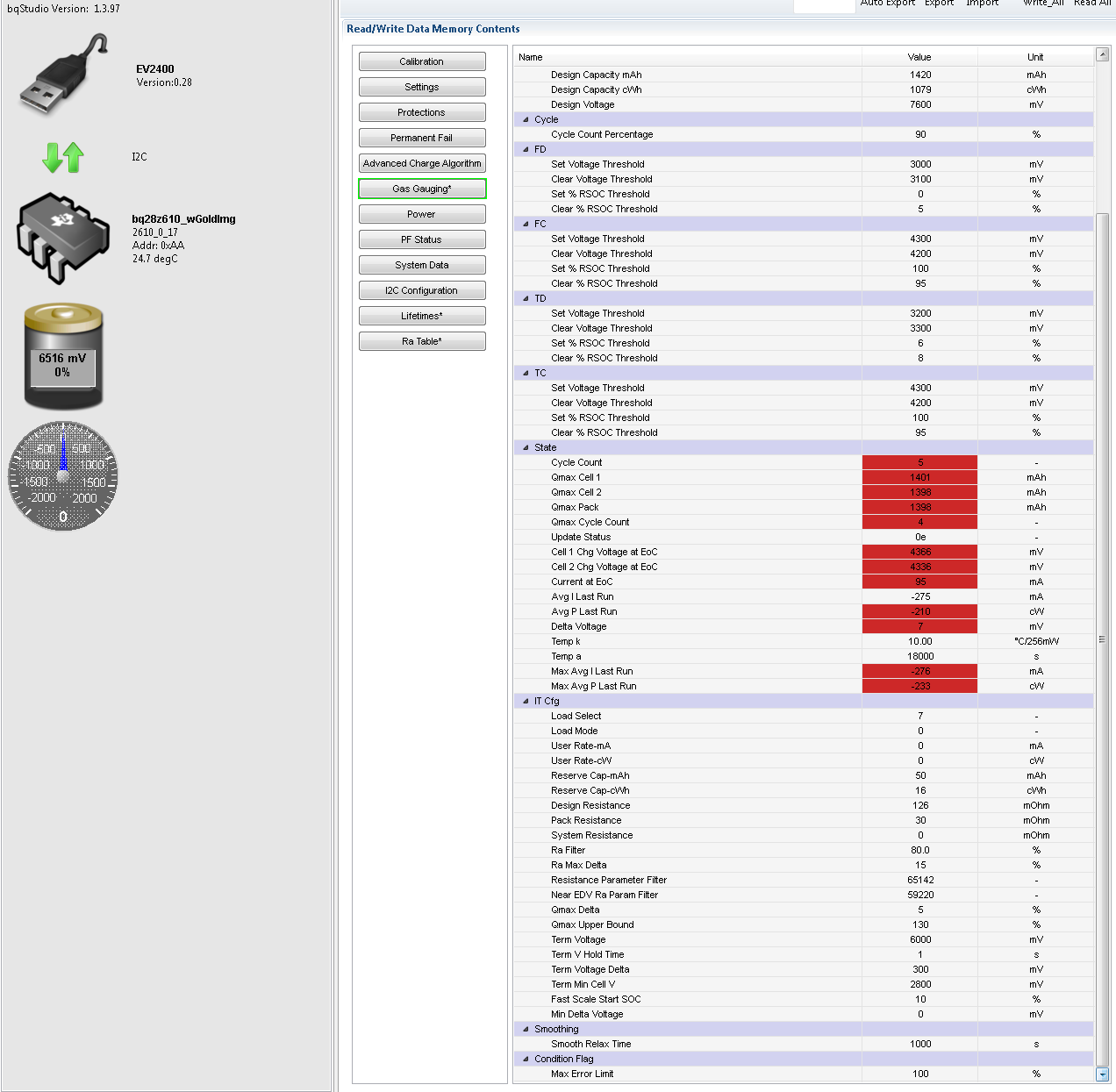This screenshot has height=1092, width=1116.
Task: Click the Max Avg P Last Run row name
Action: [x=594, y=686]
